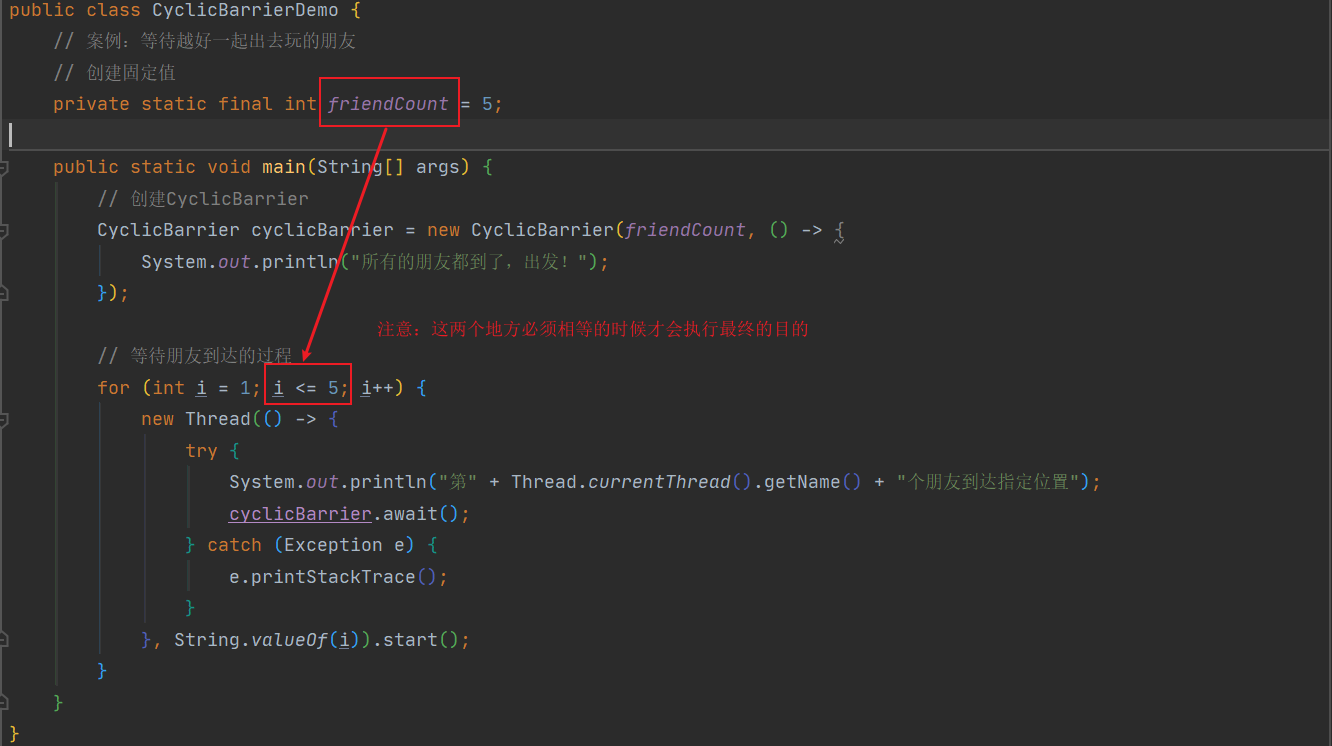Click the 'e.printStackTrace()' statement
This screenshot has height=746, width=1332.
tap(338, 577)
